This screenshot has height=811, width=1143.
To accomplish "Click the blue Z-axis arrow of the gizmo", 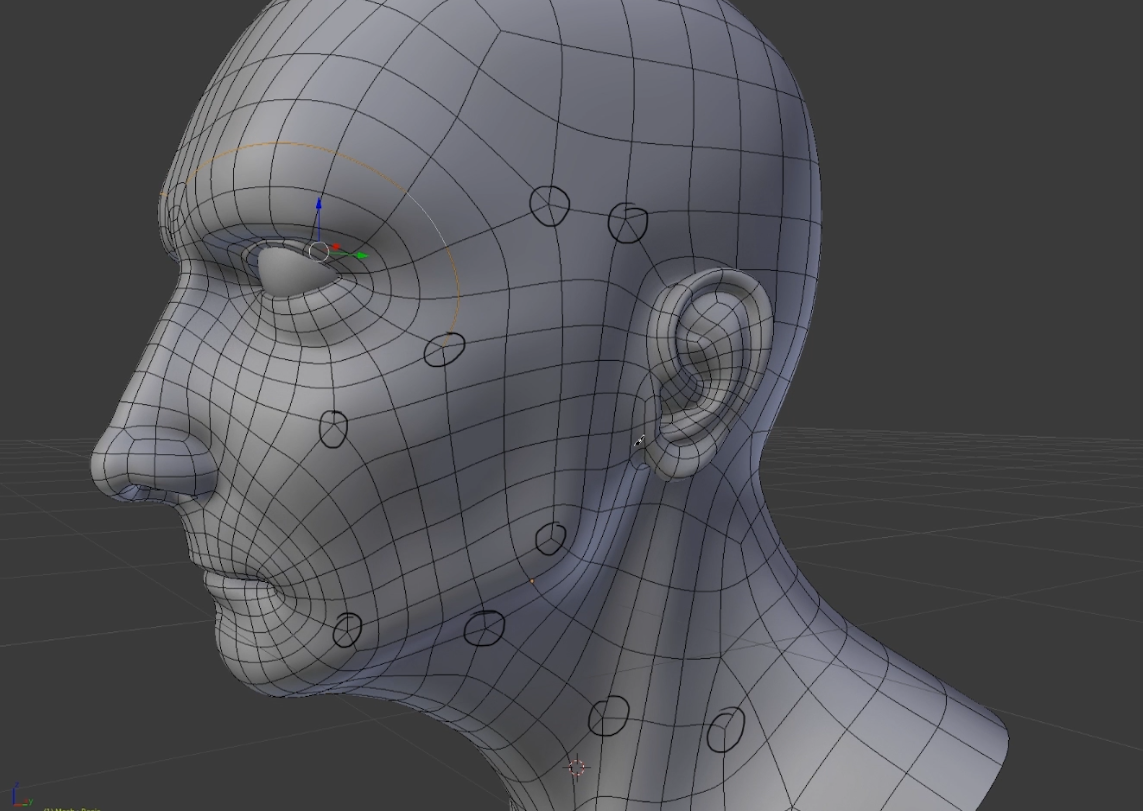I will pyautogui.click(x=319, y=205).
